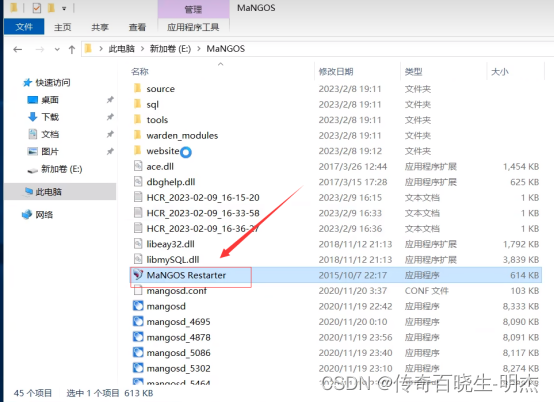Unpin 文档 using its pin icon

click(x=110, y=134)
